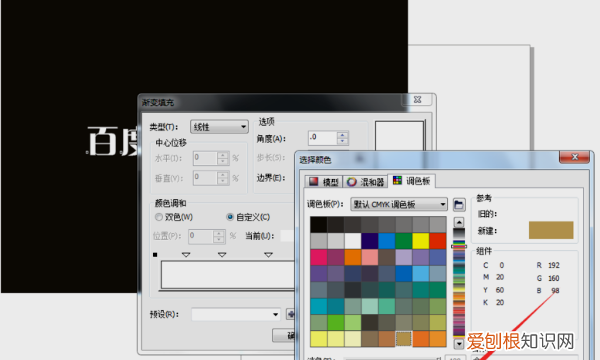Select the 双色 two-color radio button
600x360 pixels.
[x=158, y=217]
